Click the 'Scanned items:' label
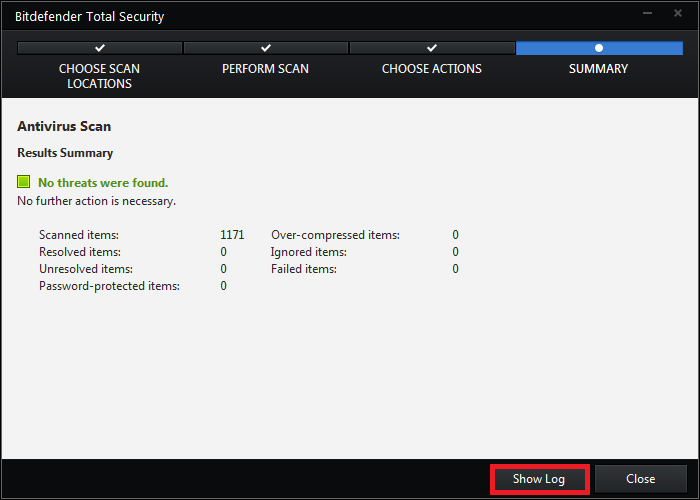 click(x=79, y=235)
